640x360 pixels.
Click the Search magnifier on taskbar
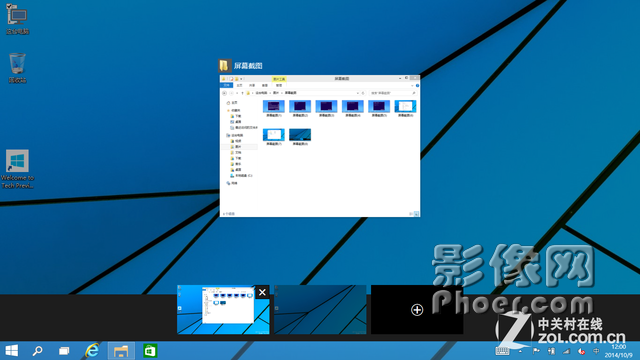[x=38, y=351]
